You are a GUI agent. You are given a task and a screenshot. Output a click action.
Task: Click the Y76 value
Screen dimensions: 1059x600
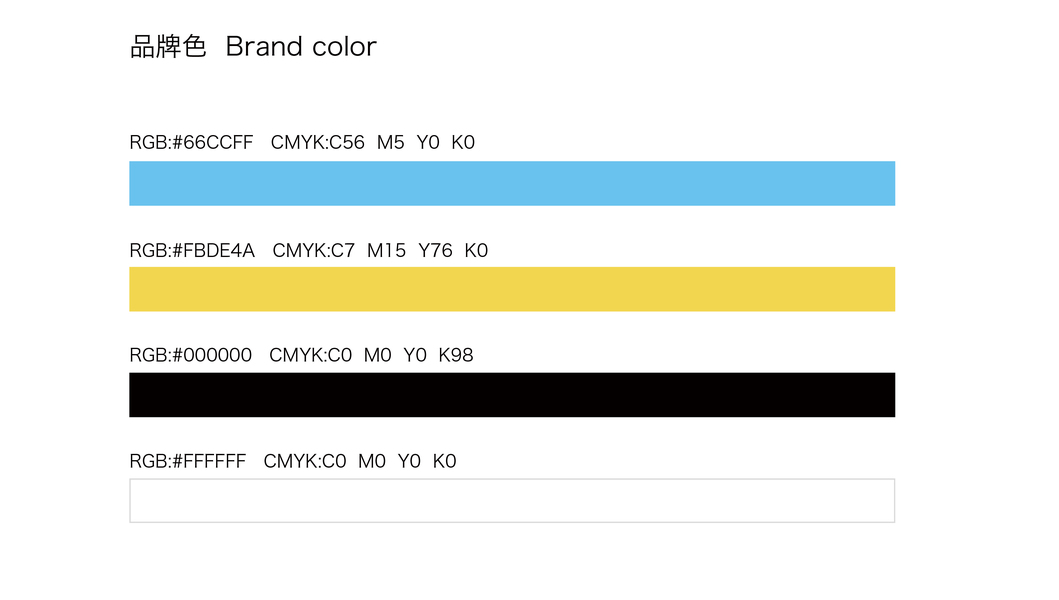click(435, 250)
